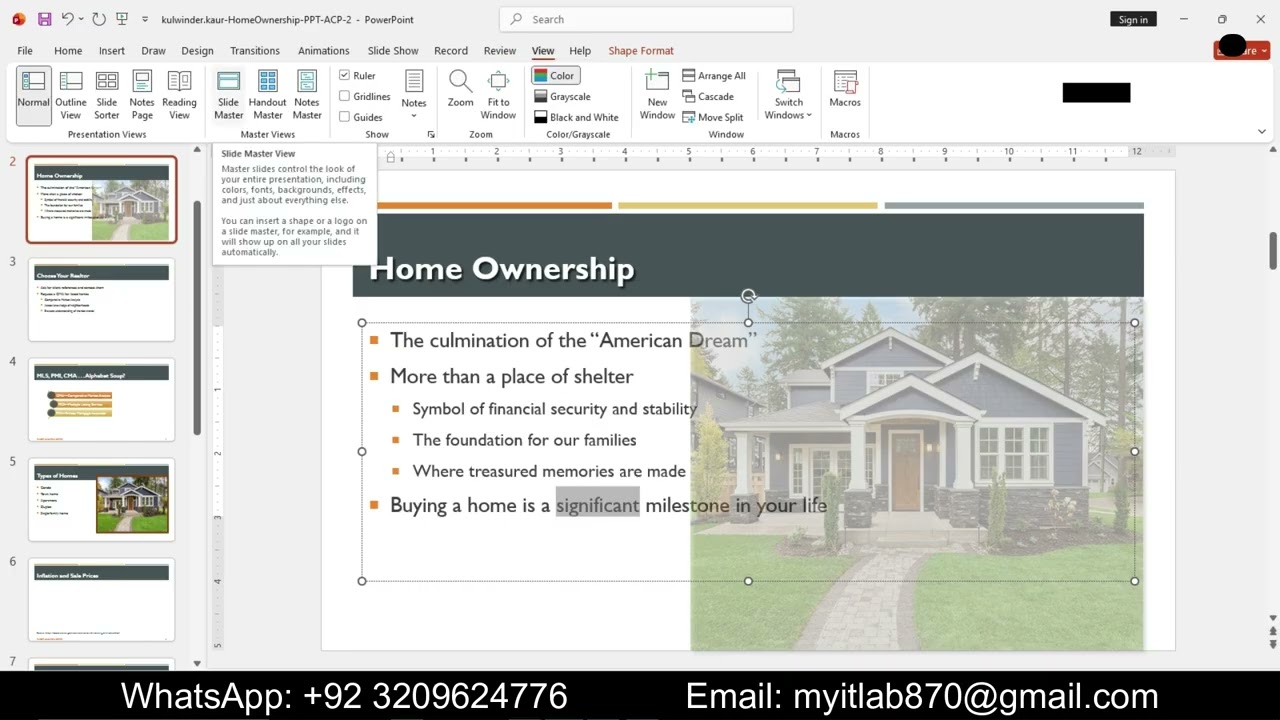Click the Sign in button
1280x720 pixels.
(x=1133, y=19)
